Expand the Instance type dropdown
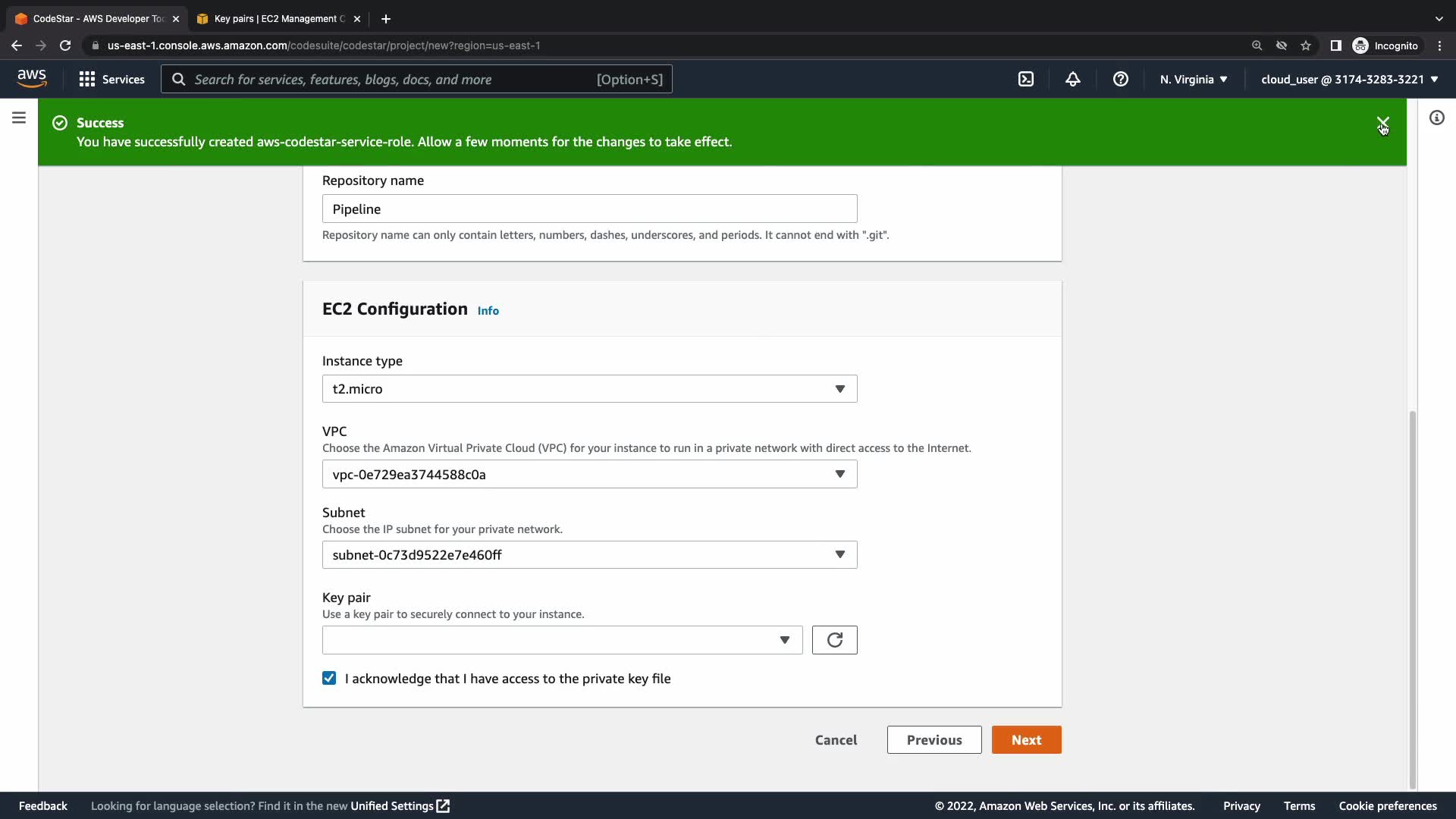The image size is (1456, 819). [x=589, y=389]
